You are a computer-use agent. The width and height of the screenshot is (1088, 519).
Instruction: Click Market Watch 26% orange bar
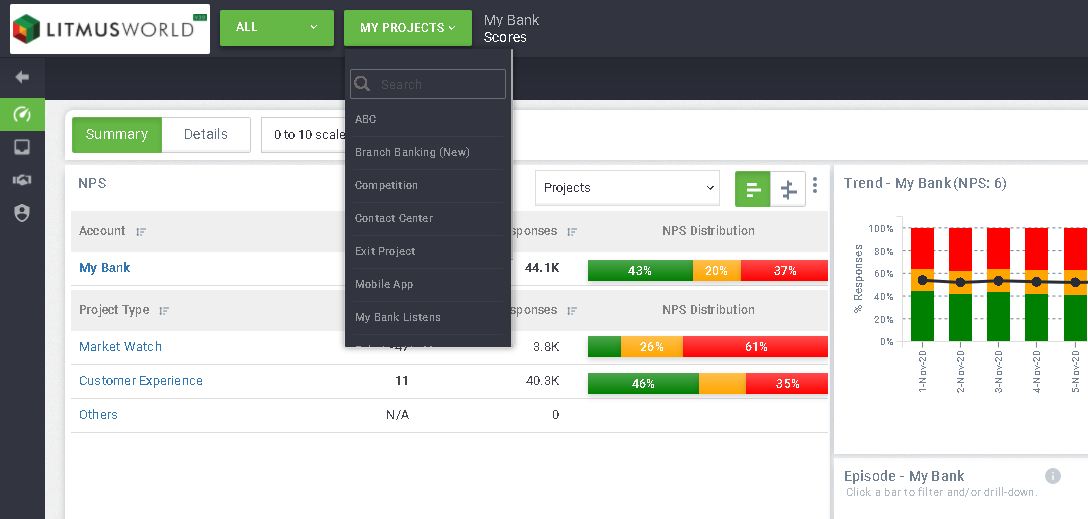click(652, 346)
